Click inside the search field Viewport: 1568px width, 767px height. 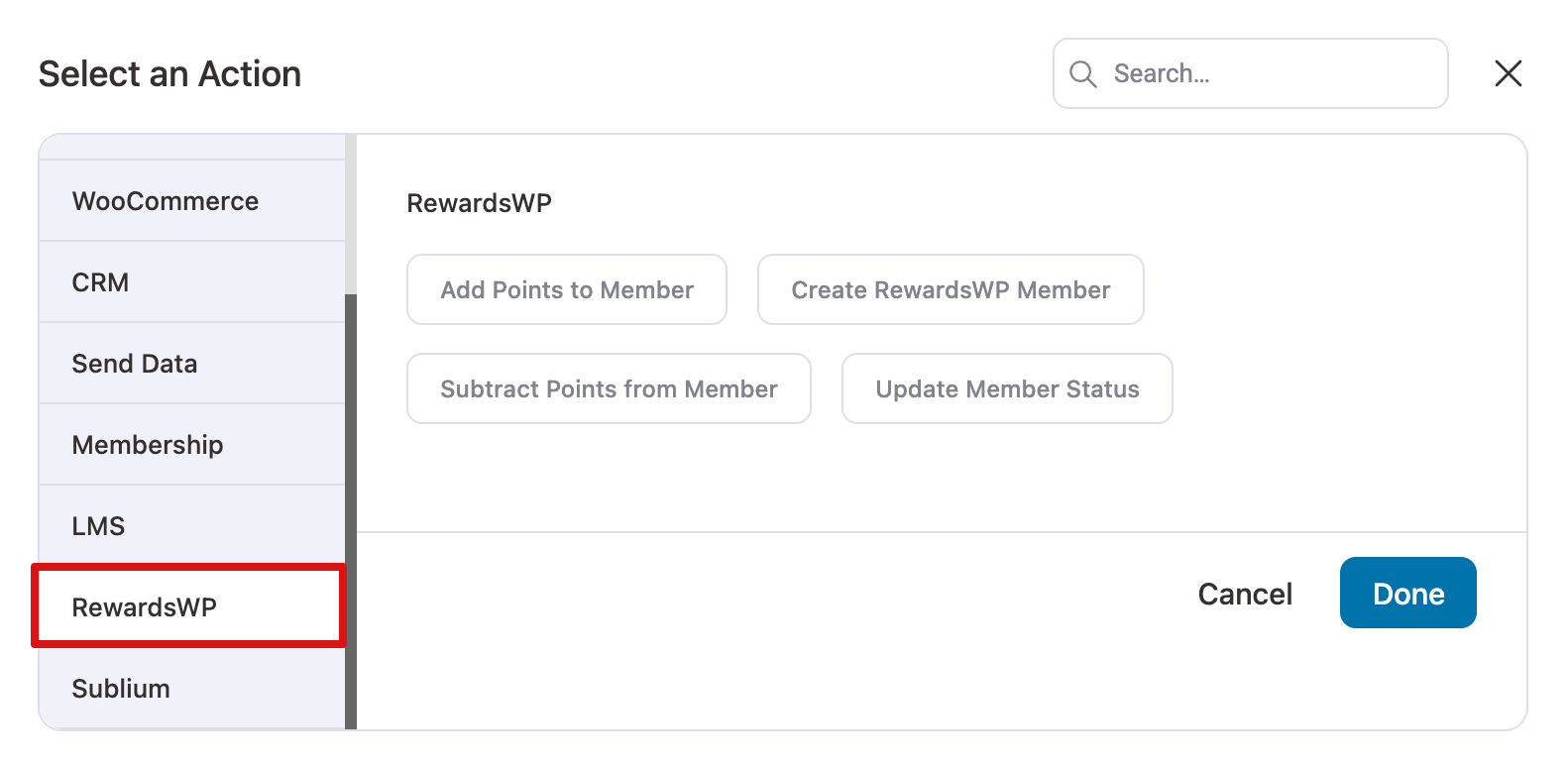(x=1249, y=73)
